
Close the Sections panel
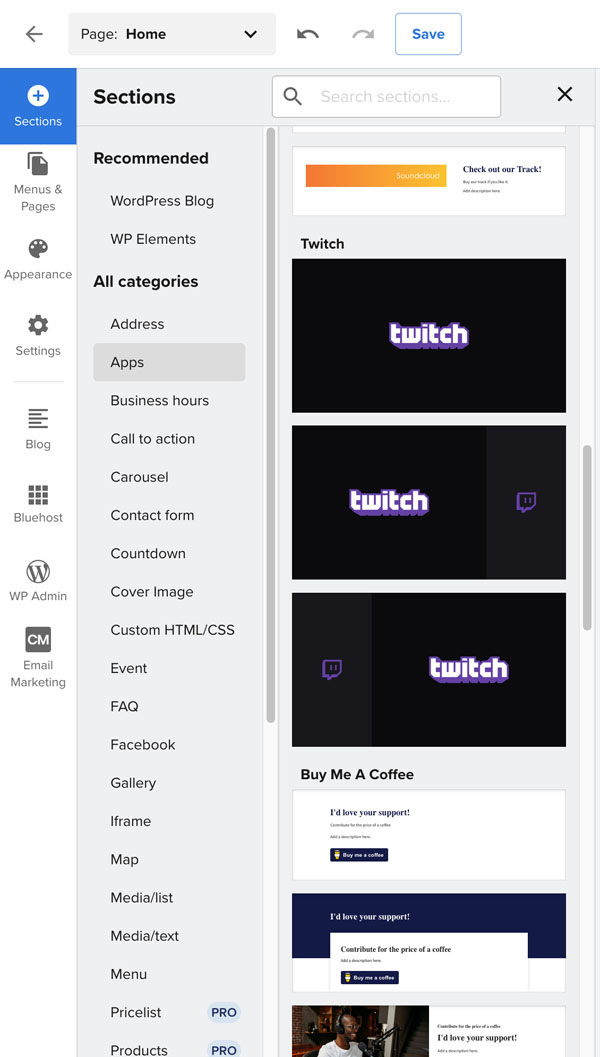coord(565,94)
